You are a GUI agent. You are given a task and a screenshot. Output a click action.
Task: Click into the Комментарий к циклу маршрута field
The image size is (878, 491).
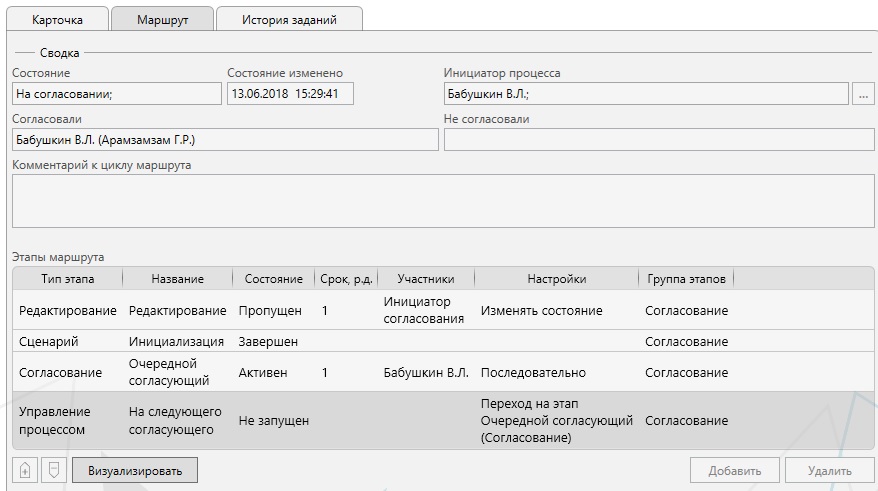coord(442,201)
